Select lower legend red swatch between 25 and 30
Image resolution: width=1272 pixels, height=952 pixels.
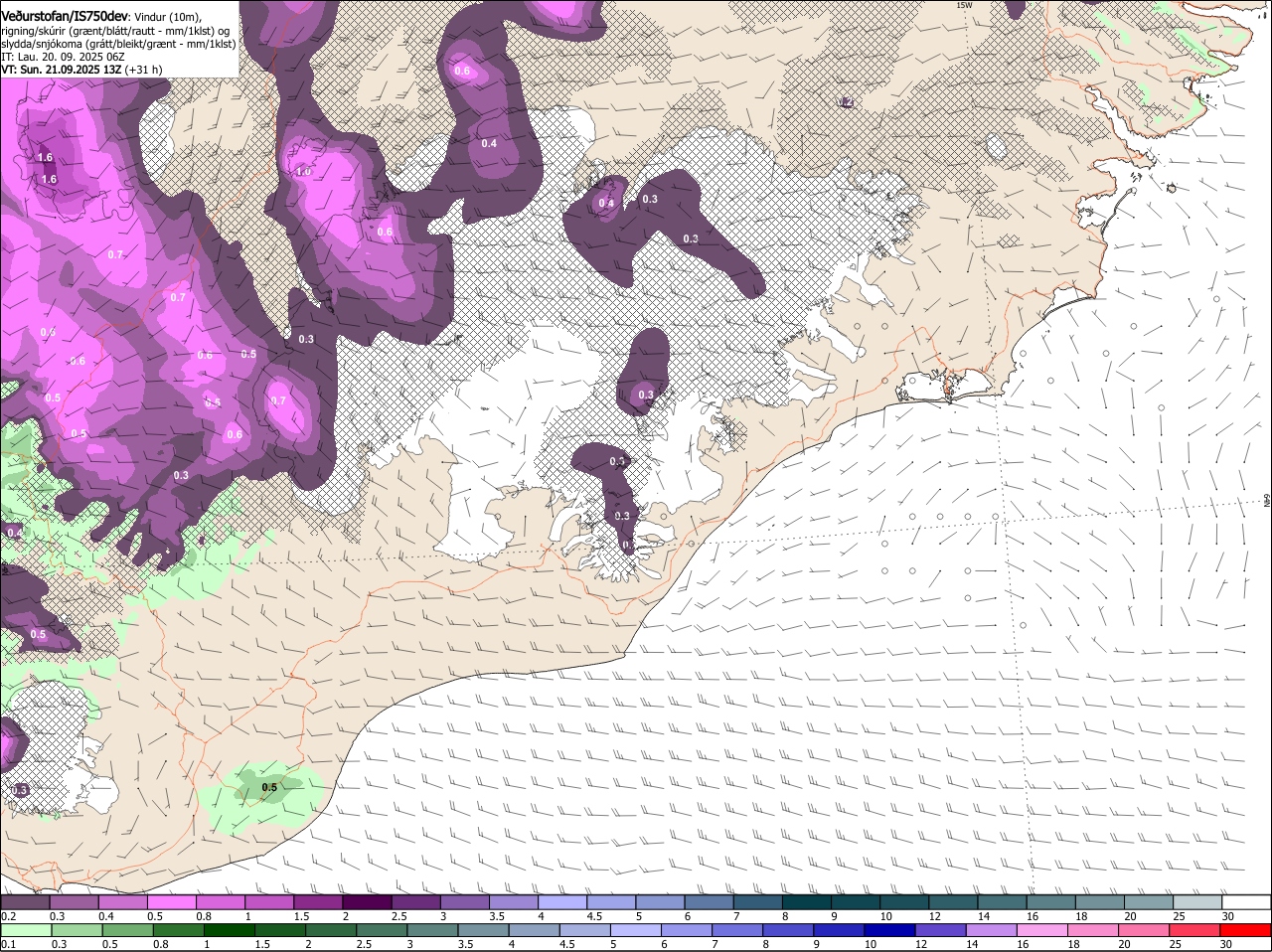[x=1195, y=930]
